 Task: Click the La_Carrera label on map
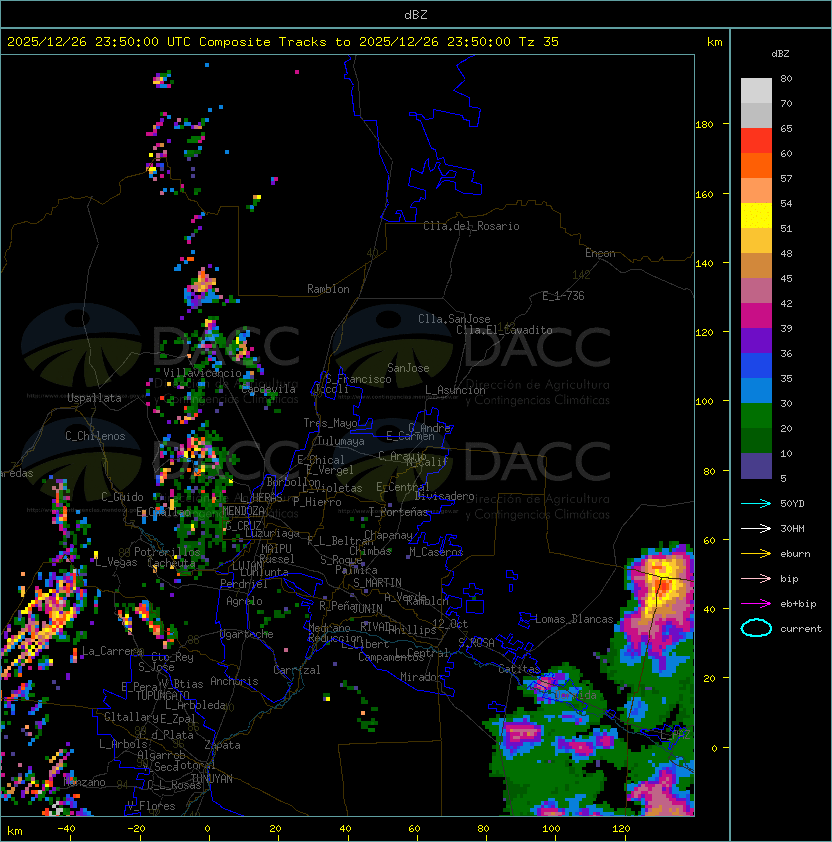[x=113, y=651]
